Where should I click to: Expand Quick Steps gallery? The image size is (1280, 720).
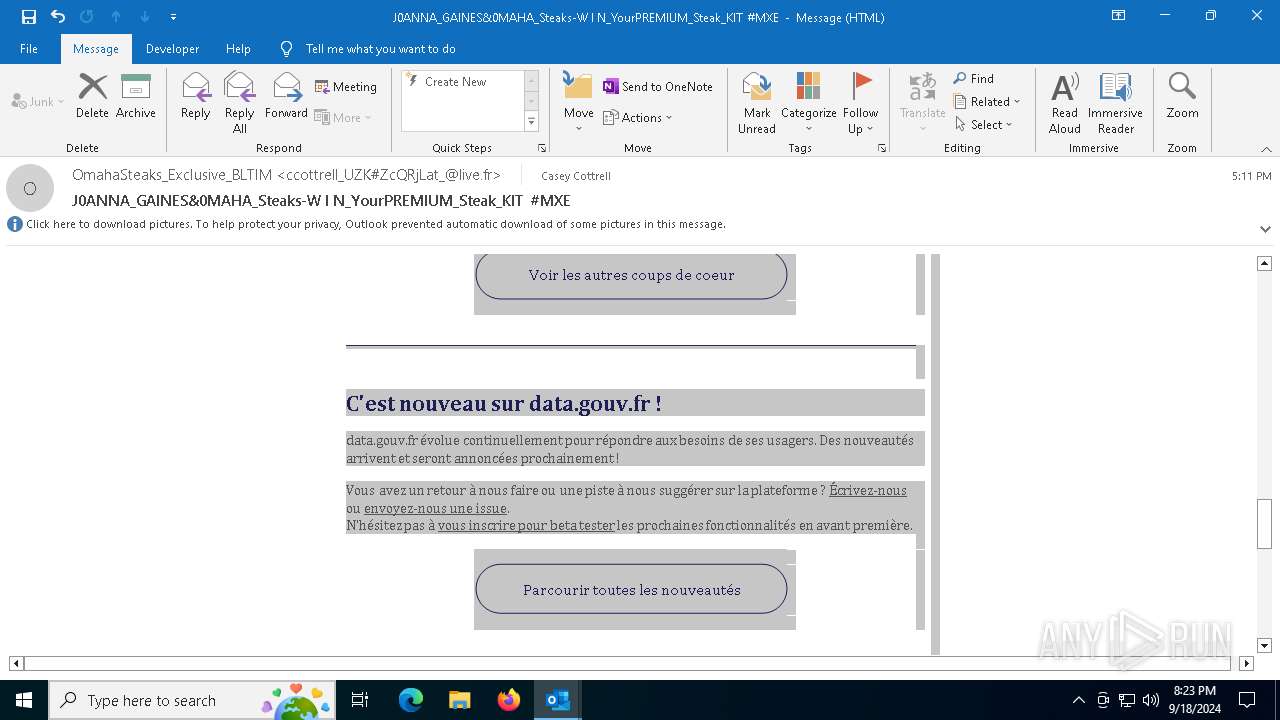click(x=531, y=122)
